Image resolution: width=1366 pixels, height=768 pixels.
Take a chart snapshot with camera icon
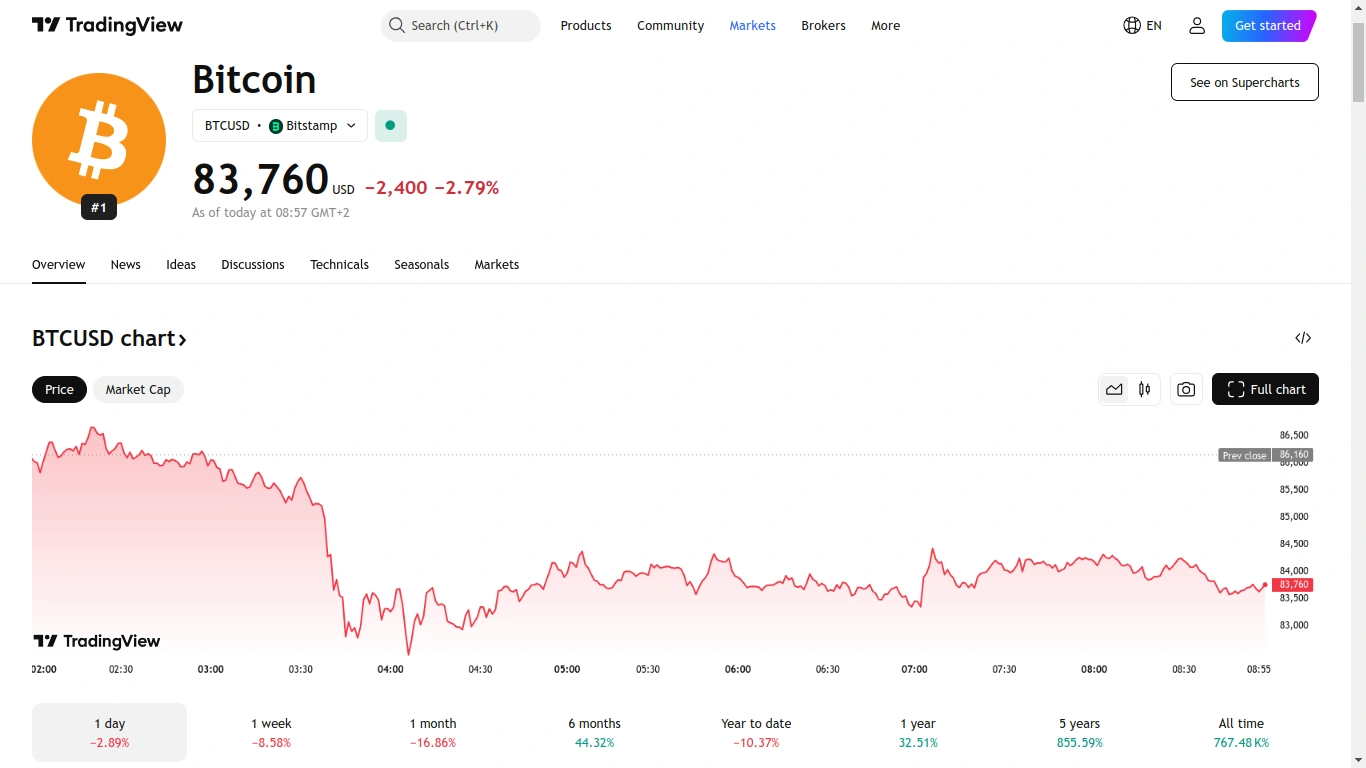pyautogui.click(x=1186, y=390)
